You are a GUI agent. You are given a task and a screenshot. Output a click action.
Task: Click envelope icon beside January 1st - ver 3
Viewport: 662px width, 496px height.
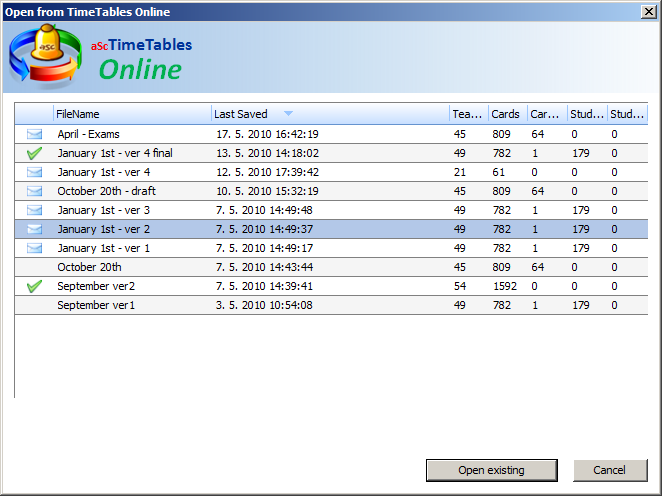tap(35, 210)
